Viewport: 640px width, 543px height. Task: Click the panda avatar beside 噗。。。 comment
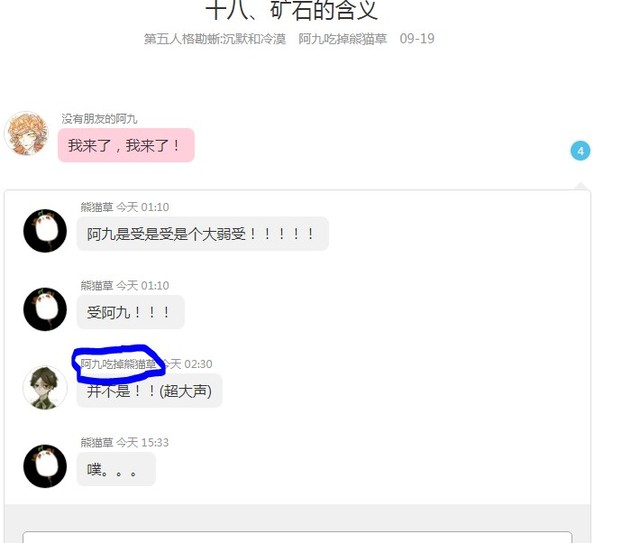coord(45,466)
